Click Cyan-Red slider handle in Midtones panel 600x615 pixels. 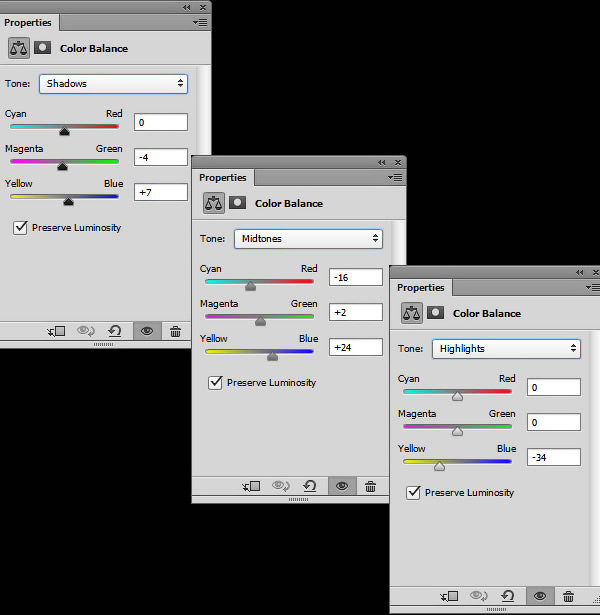[251, 286]
